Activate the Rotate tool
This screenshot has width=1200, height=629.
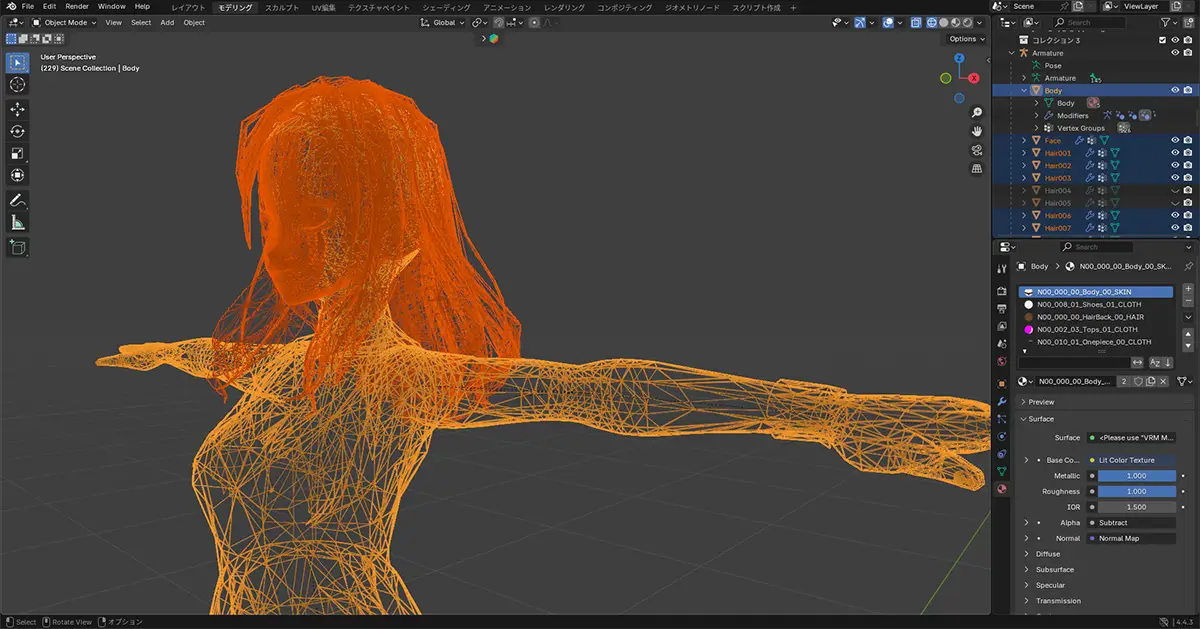[18, 131]
